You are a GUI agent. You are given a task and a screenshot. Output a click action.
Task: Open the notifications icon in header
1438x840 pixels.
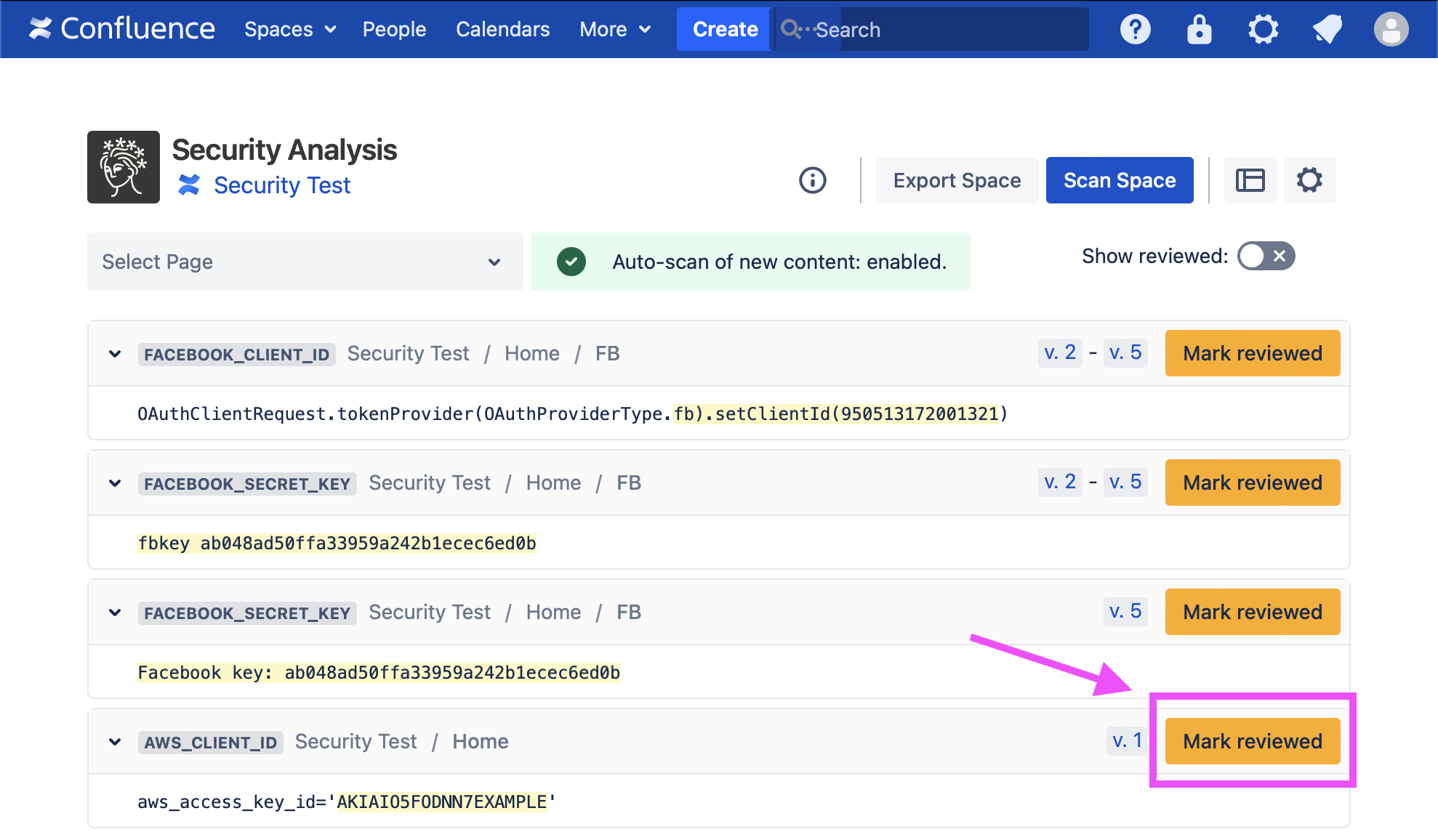click(1327, 30)
